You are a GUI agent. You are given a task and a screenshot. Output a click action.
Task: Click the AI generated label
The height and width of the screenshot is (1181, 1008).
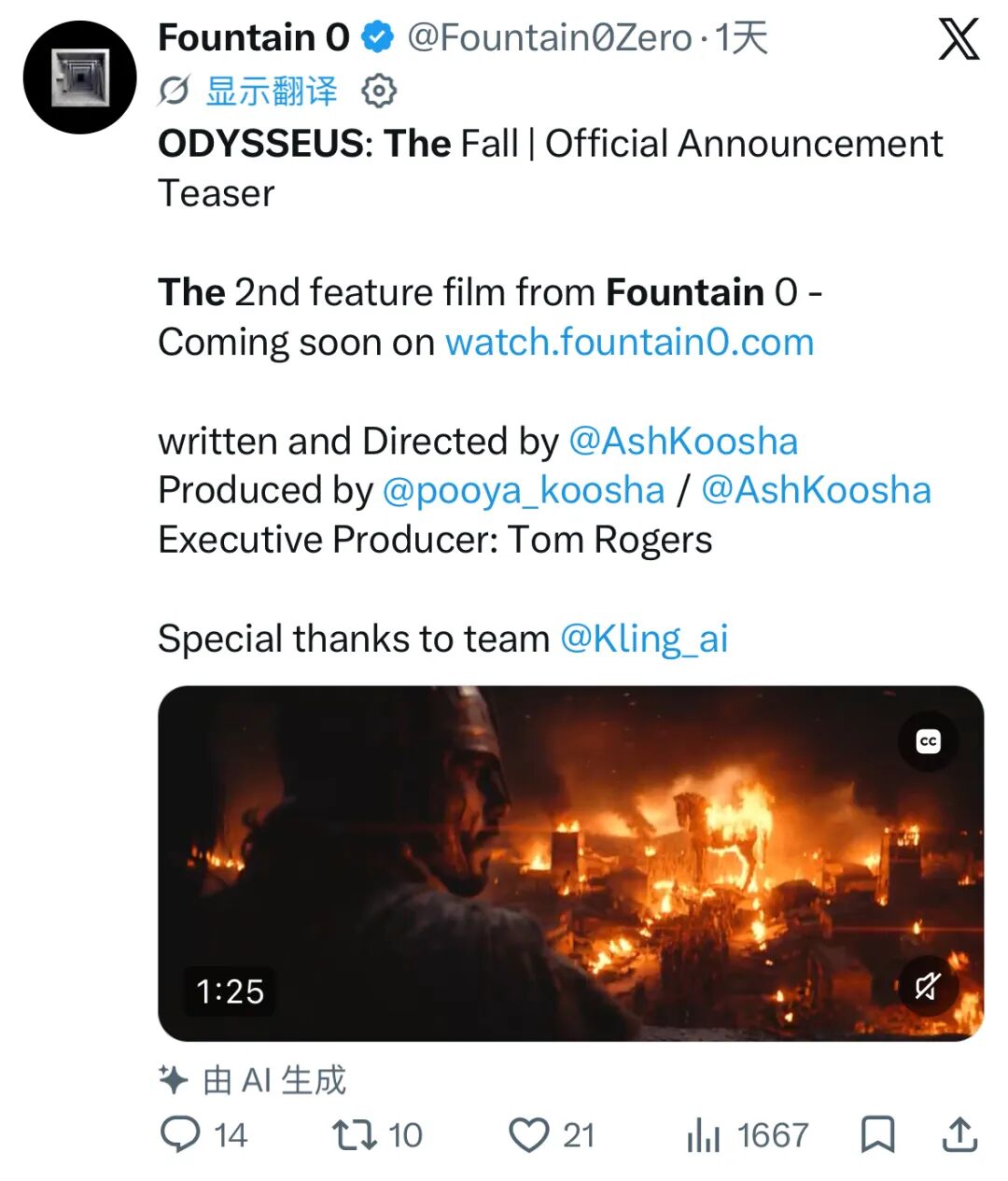tap(253, 1080)
